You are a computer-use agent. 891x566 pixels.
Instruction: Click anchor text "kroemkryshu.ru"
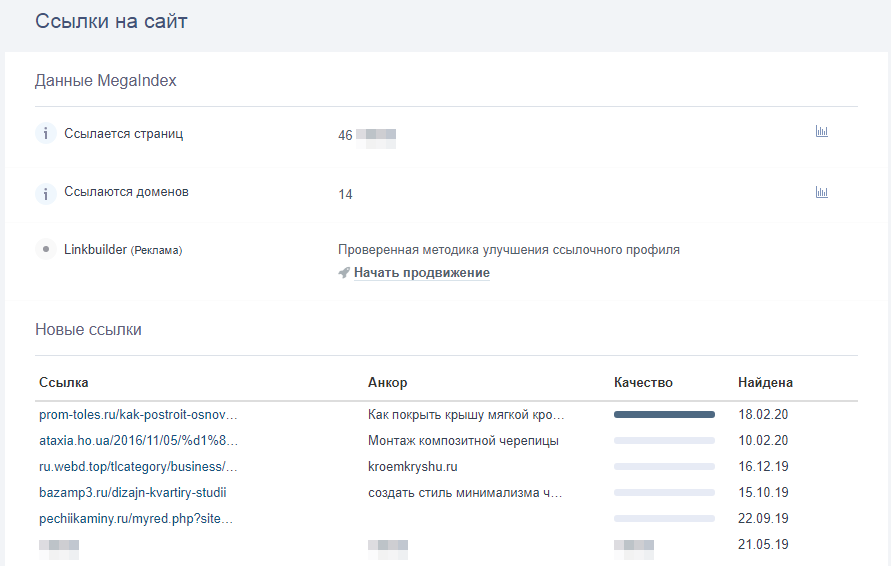point(414,466)
